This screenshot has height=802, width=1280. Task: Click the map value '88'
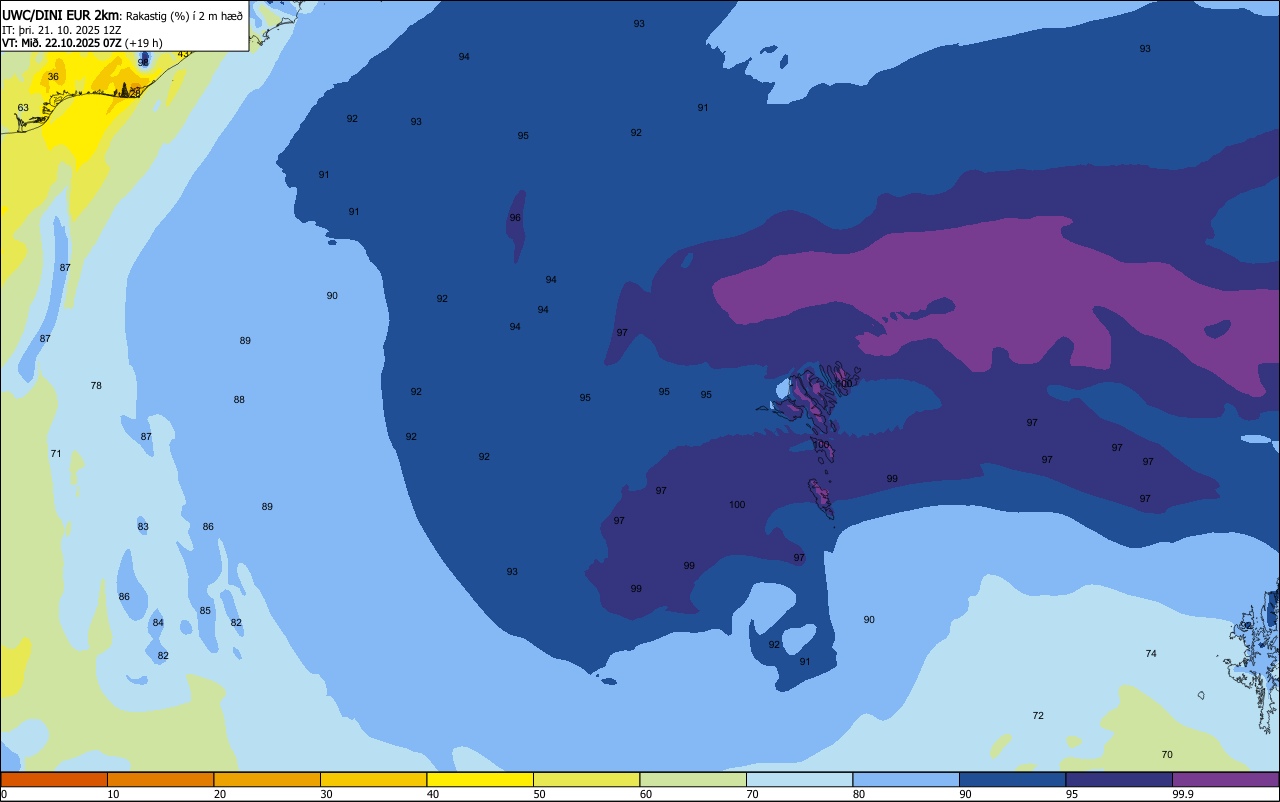point(239,400)
